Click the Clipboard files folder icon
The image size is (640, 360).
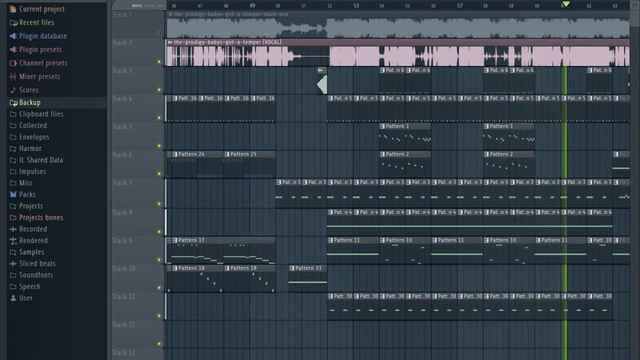(x=13, y=114)
